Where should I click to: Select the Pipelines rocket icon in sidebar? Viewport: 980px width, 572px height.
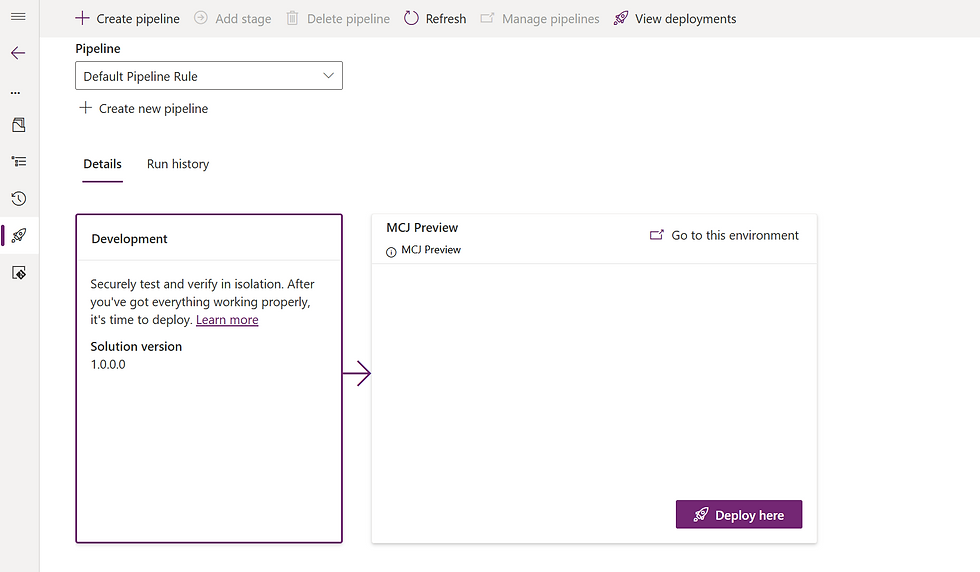19,236
